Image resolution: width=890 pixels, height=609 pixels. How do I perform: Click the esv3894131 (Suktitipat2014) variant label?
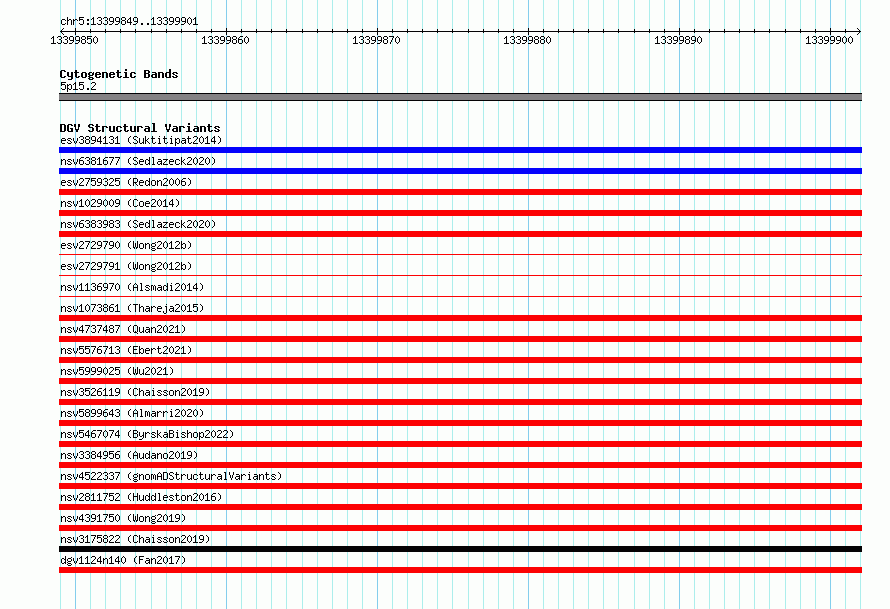point(141,140)
